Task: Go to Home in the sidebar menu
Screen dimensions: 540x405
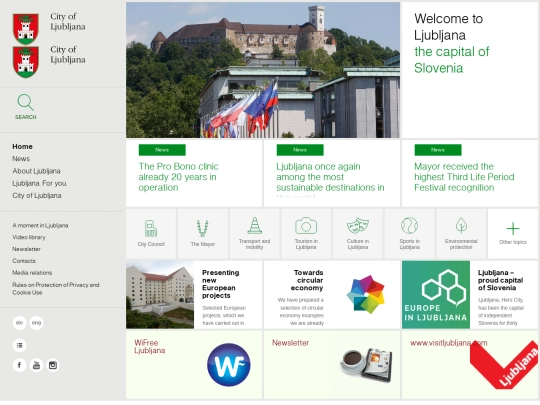Action: pyautogui.click(x=22, y=146)
